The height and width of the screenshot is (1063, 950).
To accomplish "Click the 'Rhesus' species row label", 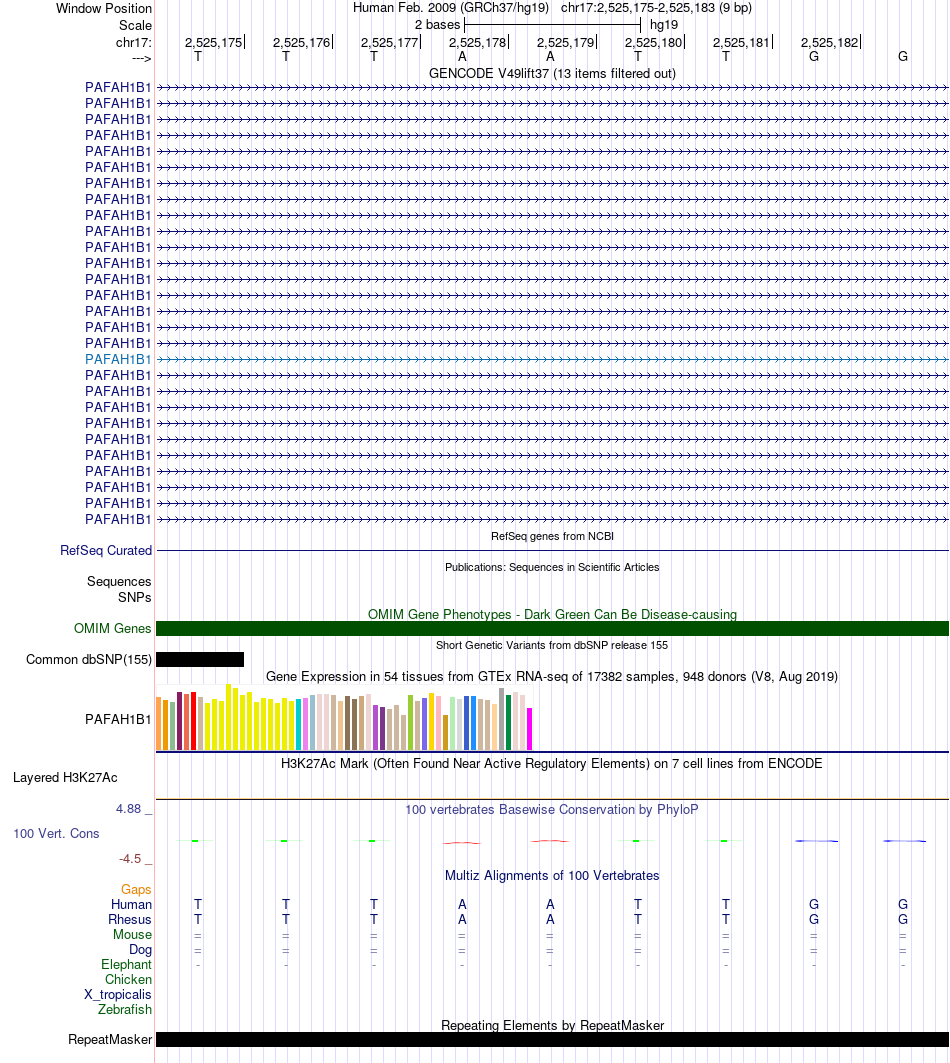I will click(x=130, y=919).
